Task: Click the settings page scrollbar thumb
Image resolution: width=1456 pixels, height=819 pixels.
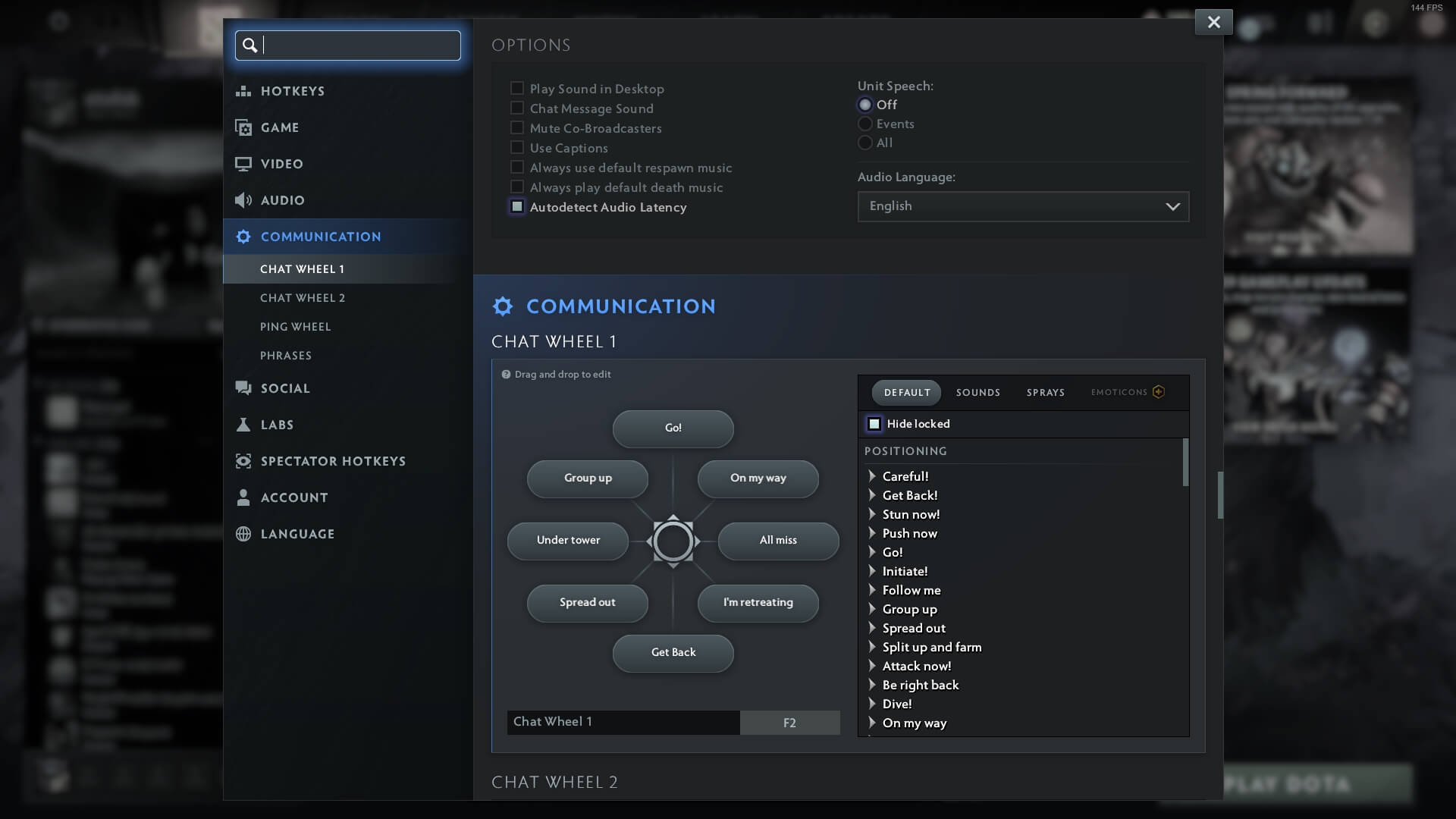Action: 1220,495
